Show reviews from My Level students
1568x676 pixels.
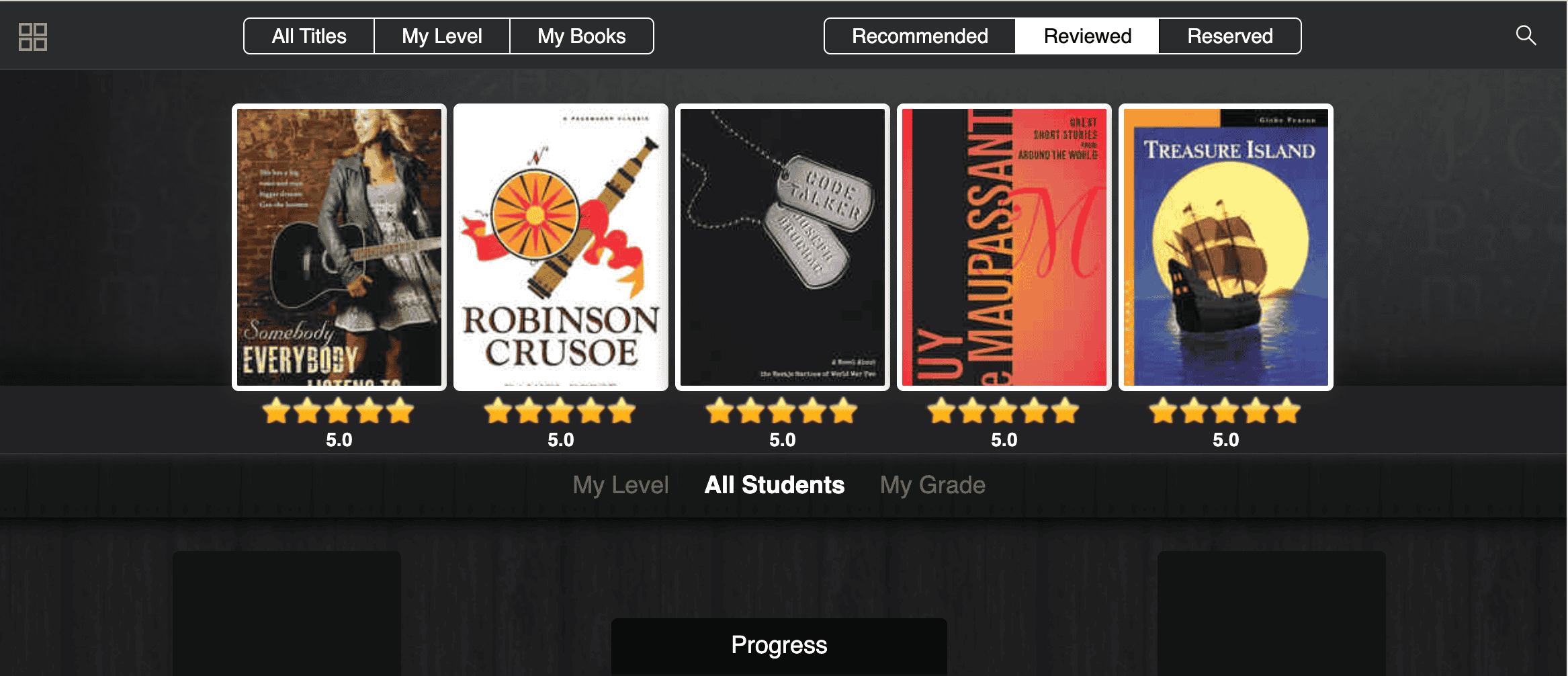(x=620, y=485)
